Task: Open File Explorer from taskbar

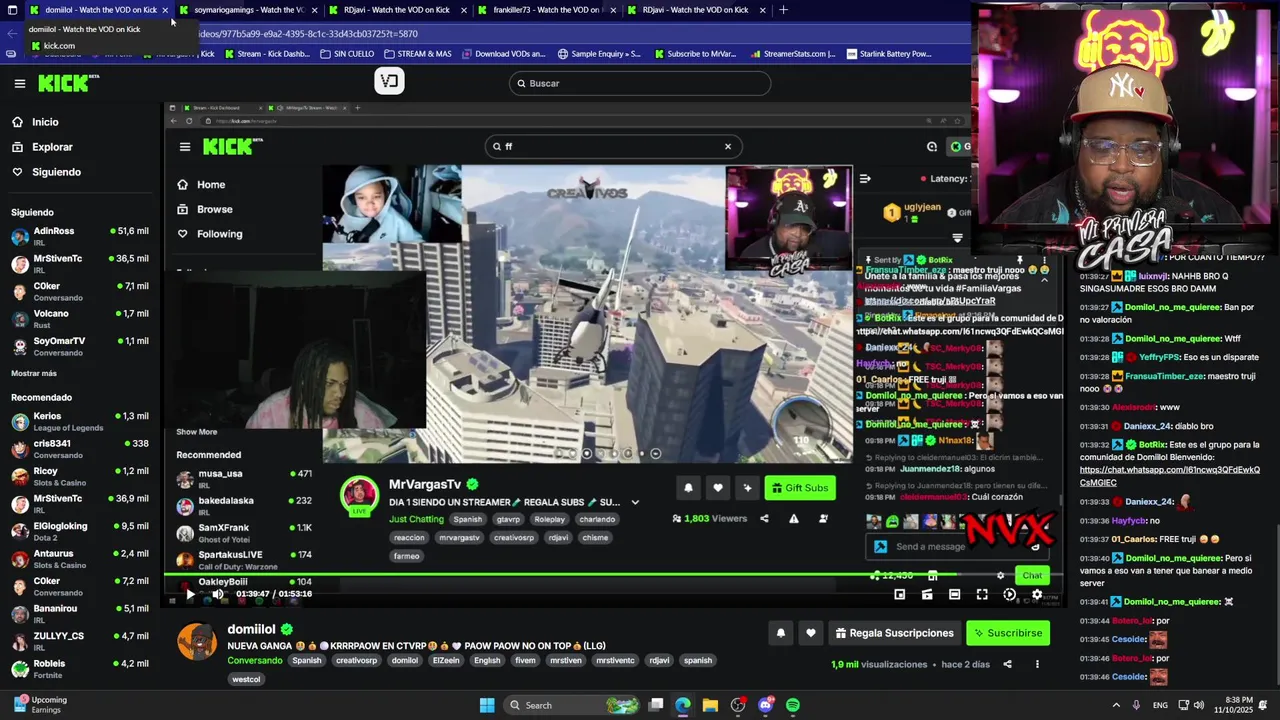Action: coord(710,705)
